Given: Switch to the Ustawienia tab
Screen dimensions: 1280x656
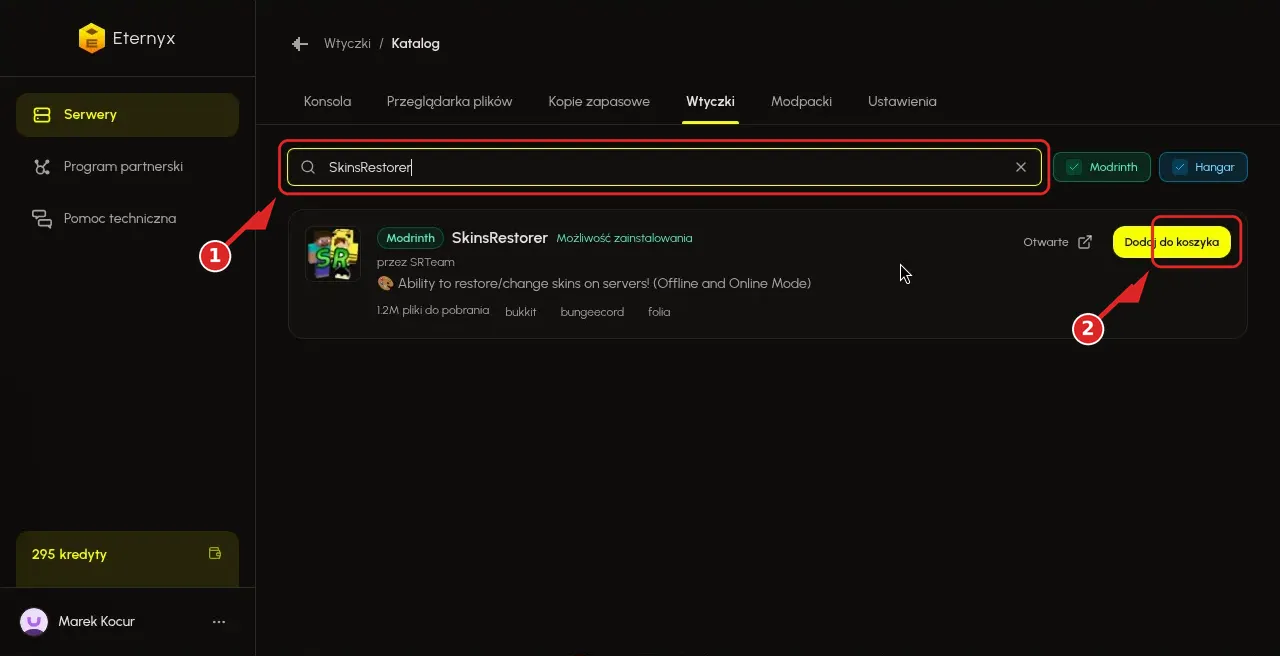Looking at the screenshot, I should [902, 102].
